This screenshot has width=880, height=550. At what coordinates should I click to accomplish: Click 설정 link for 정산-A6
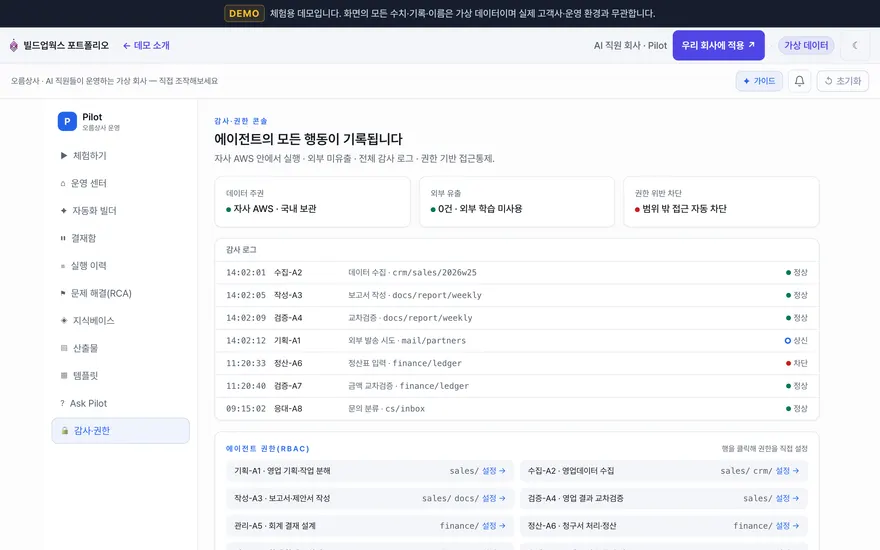click(x=787, y=526)
